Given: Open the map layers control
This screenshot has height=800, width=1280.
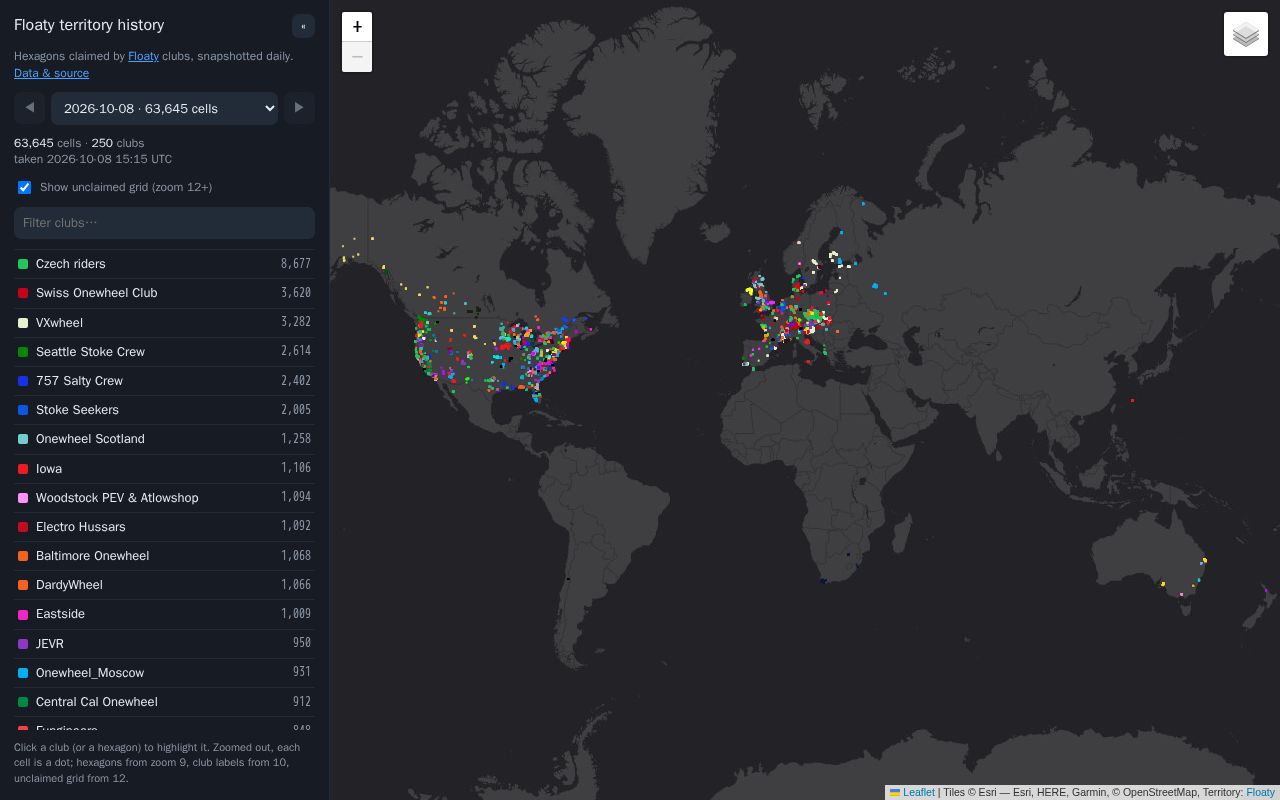Looking at the screenshot, I should [x=1246, y=34].
